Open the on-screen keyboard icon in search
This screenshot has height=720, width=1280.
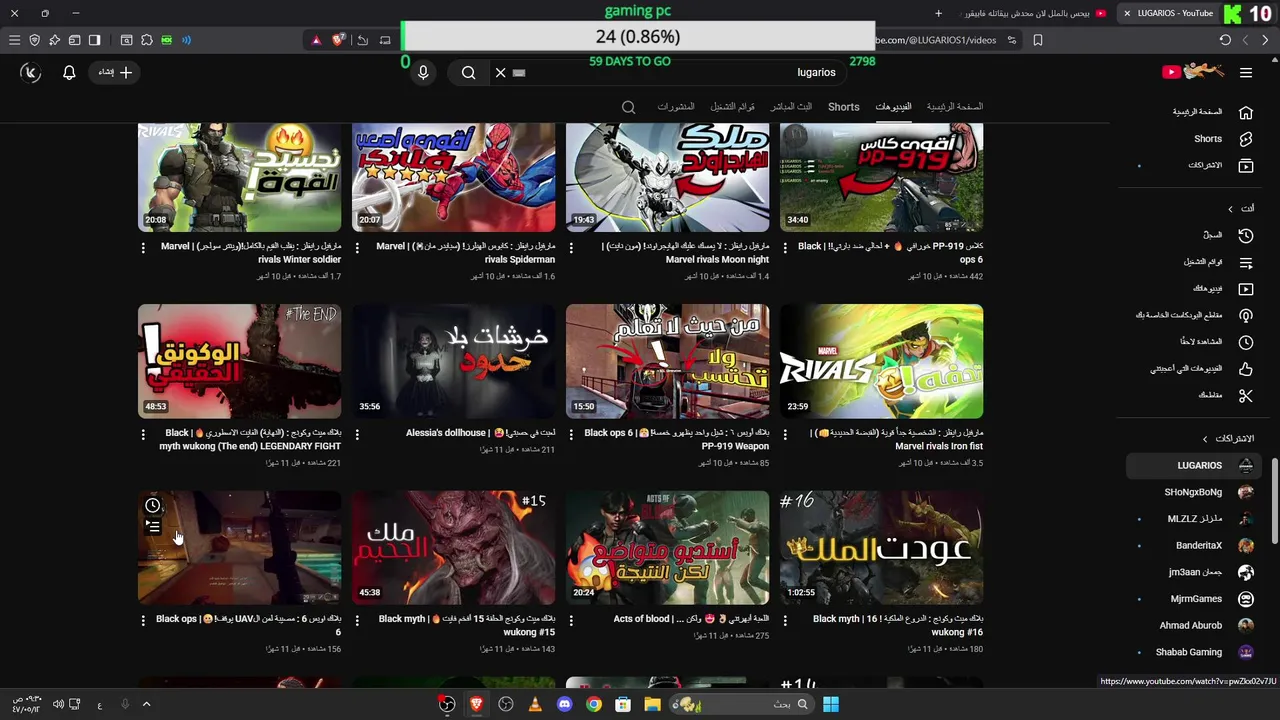coord(519,72)
